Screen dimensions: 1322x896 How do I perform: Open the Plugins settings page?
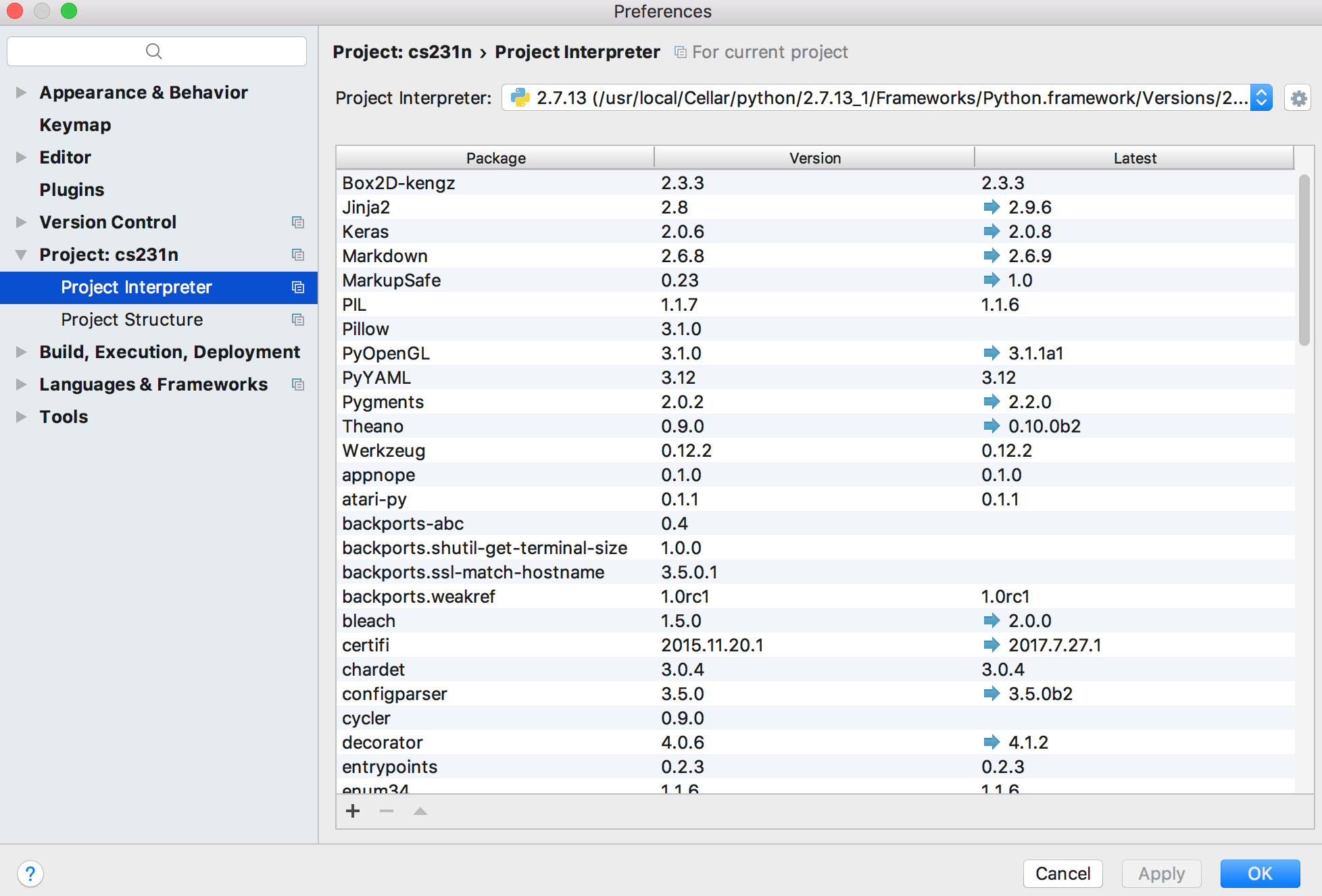(72, 190)
